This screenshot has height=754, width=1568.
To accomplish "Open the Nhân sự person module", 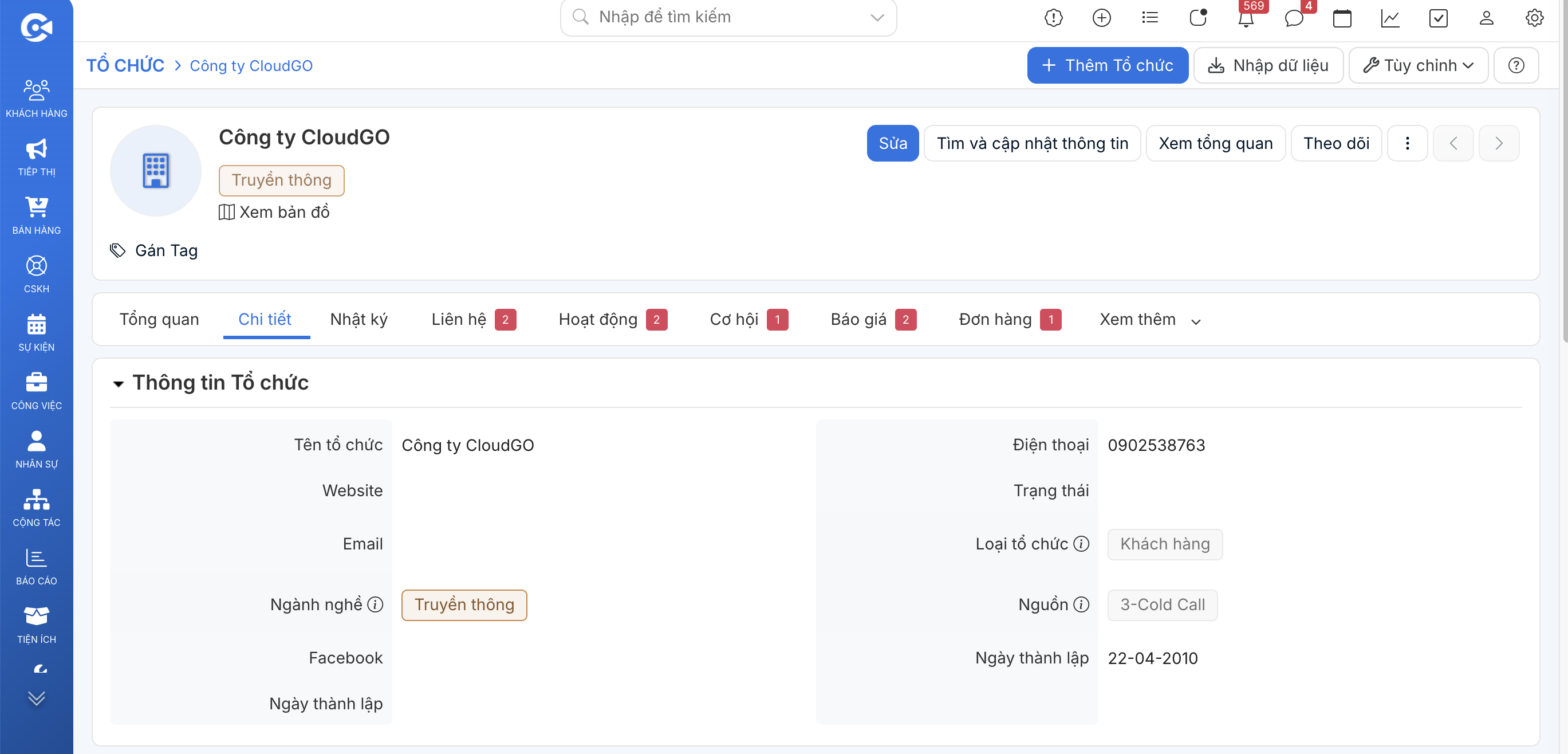I will 37,449.
